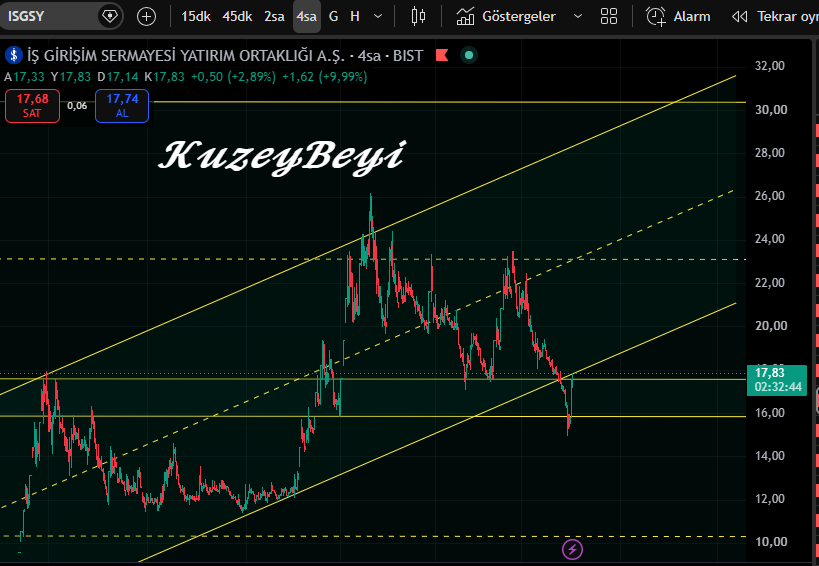Screen dimensions: 819x566
Task: Switch to the 2sa timeframe
Action: (274, 17)
